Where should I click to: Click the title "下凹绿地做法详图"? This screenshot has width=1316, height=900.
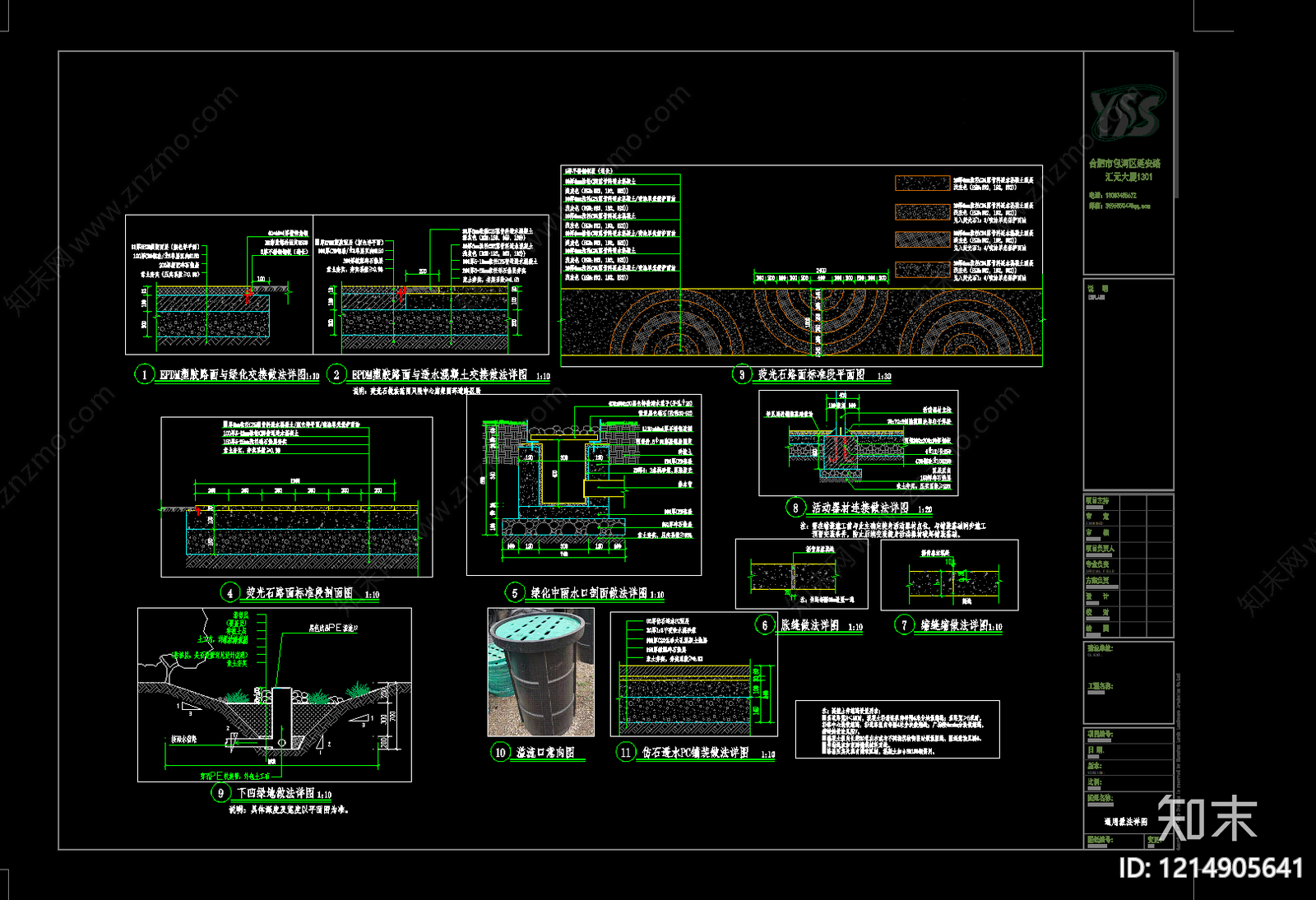(276, 793)
